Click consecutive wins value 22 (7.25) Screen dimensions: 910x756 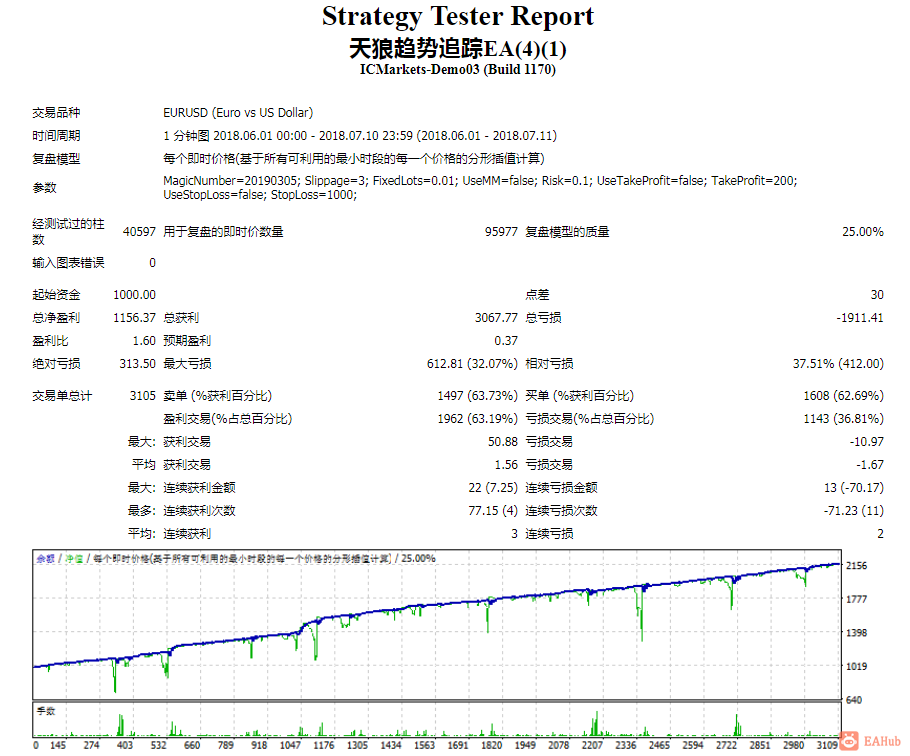click(493, 488)
